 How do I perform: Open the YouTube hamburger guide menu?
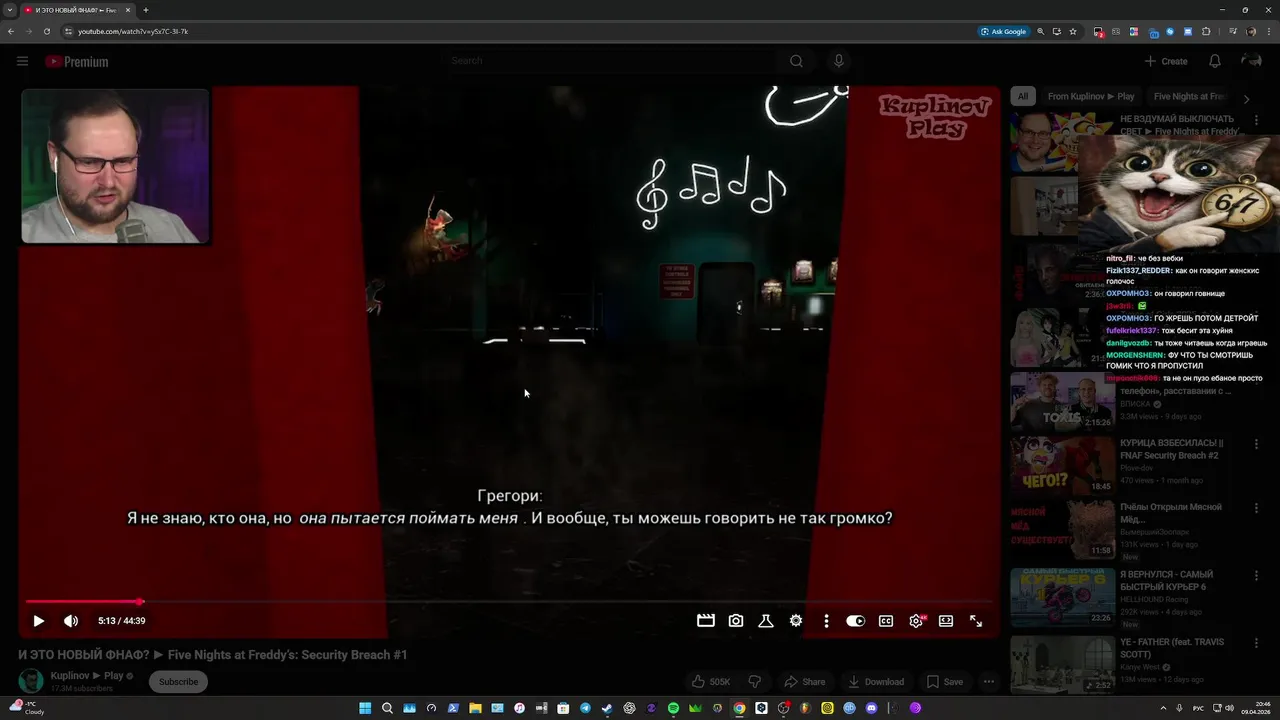coord(22,61)
